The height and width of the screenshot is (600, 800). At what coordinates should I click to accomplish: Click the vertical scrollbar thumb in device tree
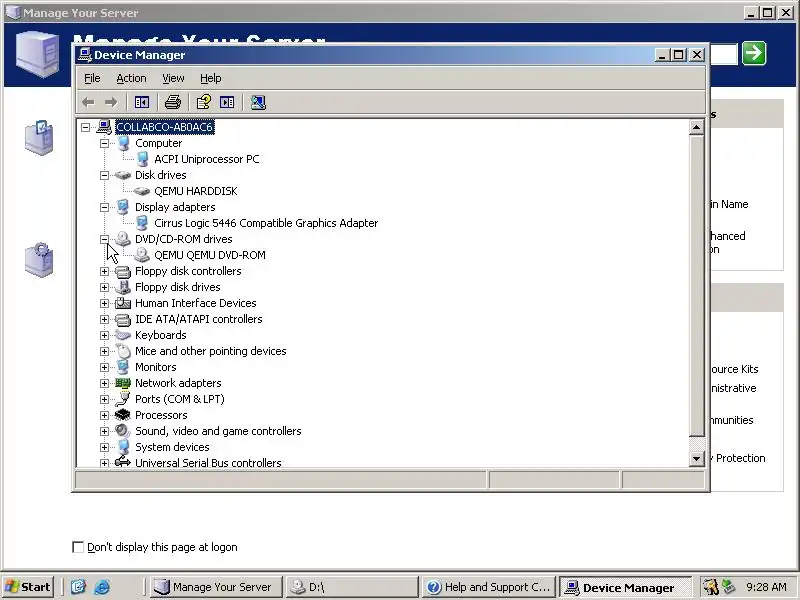click(696, 286)
